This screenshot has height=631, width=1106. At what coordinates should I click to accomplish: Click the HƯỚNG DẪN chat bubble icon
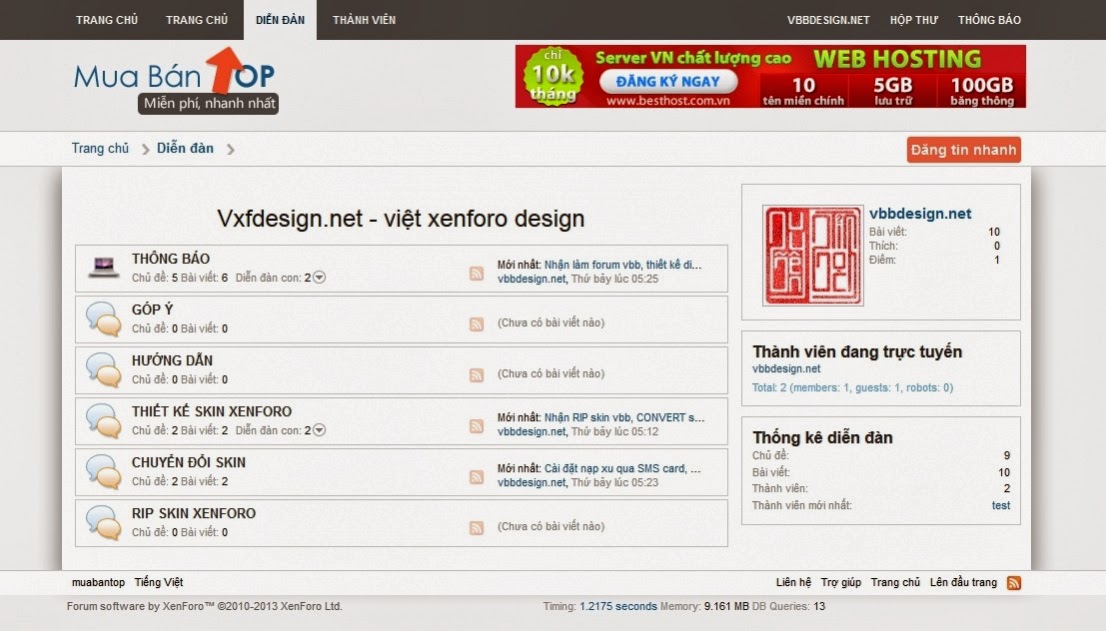pyautogui.click(x=104, y=369)
